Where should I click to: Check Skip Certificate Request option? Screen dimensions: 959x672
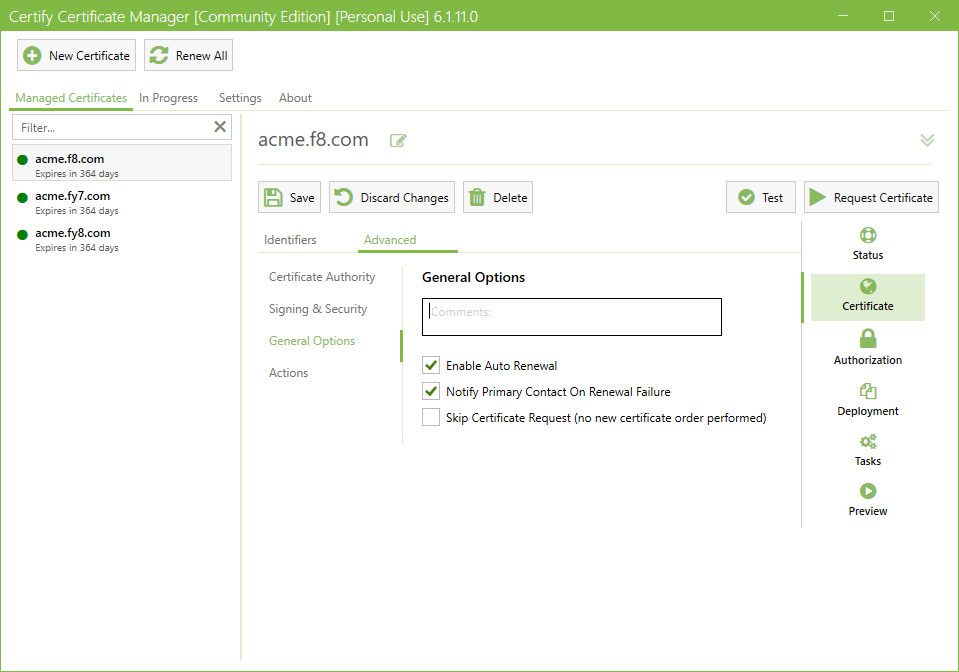(x=431, y=417)
